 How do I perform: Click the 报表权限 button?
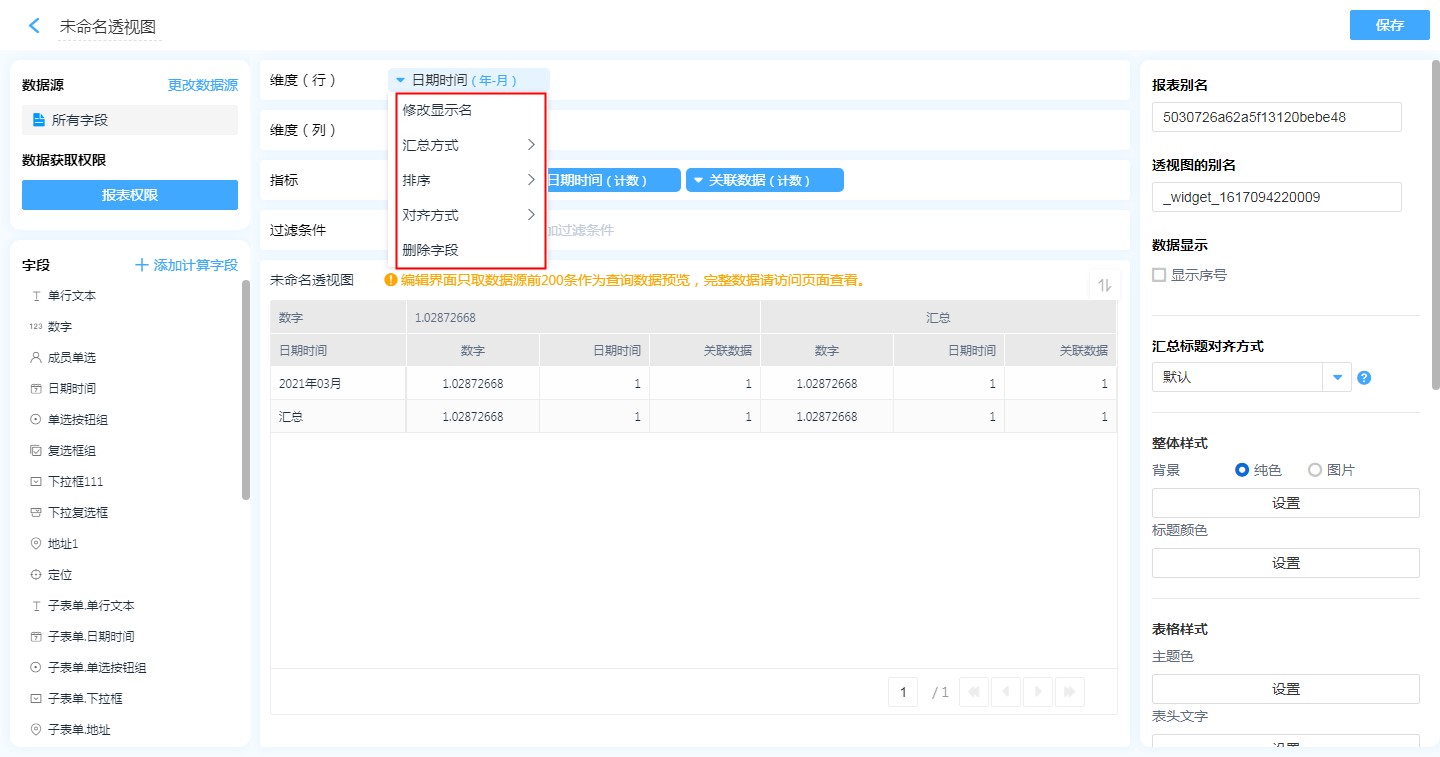(130, 195)
